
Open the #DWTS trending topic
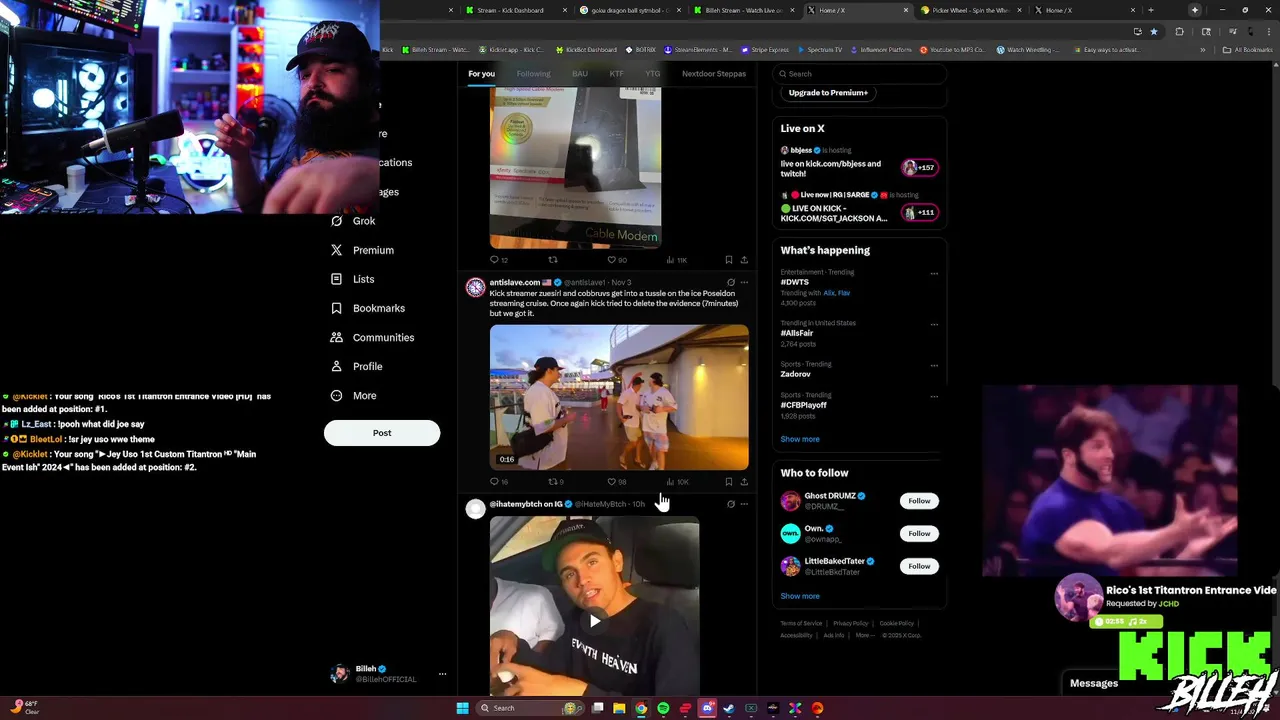(x=795, y=283)
